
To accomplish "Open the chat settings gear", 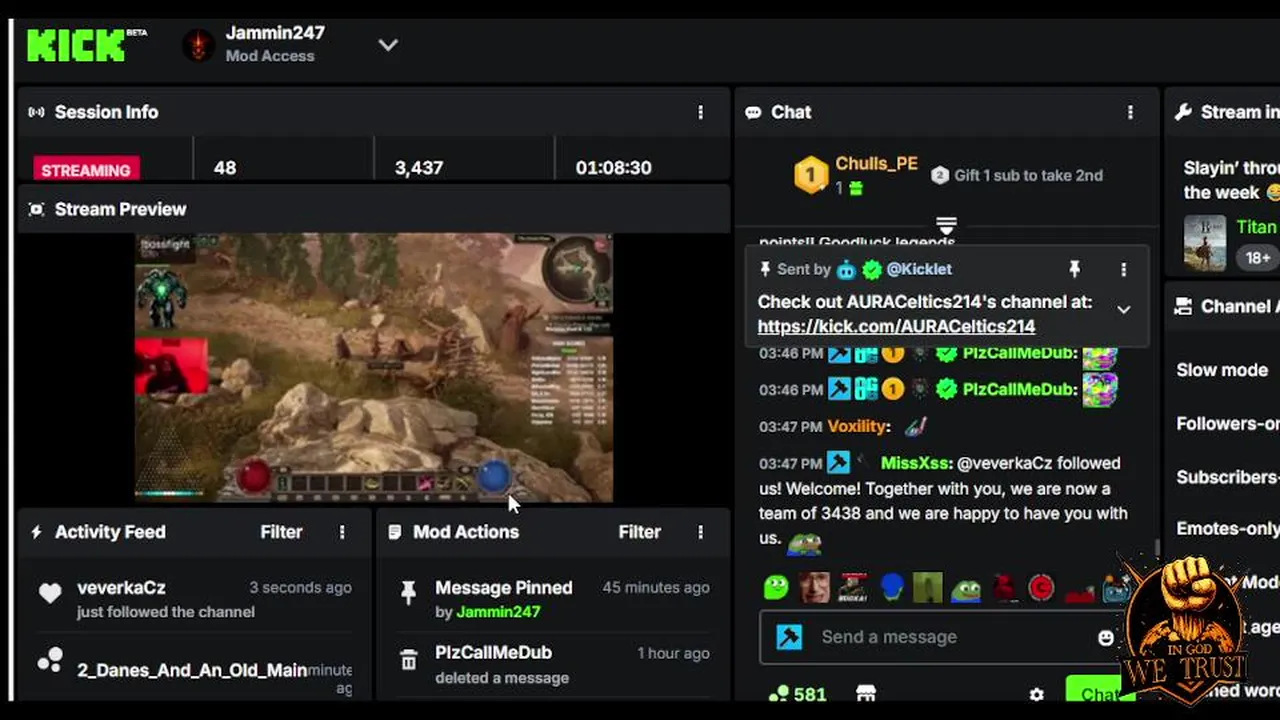I will [1036, 694].
